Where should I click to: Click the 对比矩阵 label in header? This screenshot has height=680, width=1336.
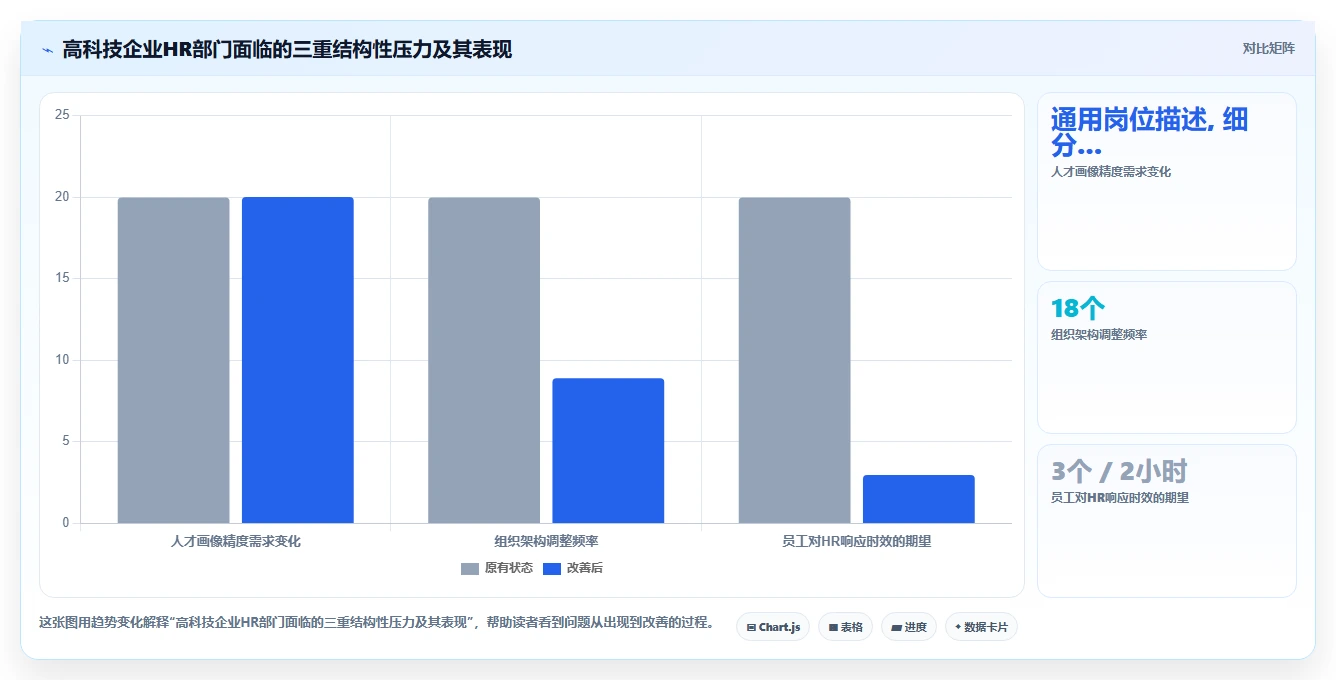pyautogui.click(x=1268, y=48)
